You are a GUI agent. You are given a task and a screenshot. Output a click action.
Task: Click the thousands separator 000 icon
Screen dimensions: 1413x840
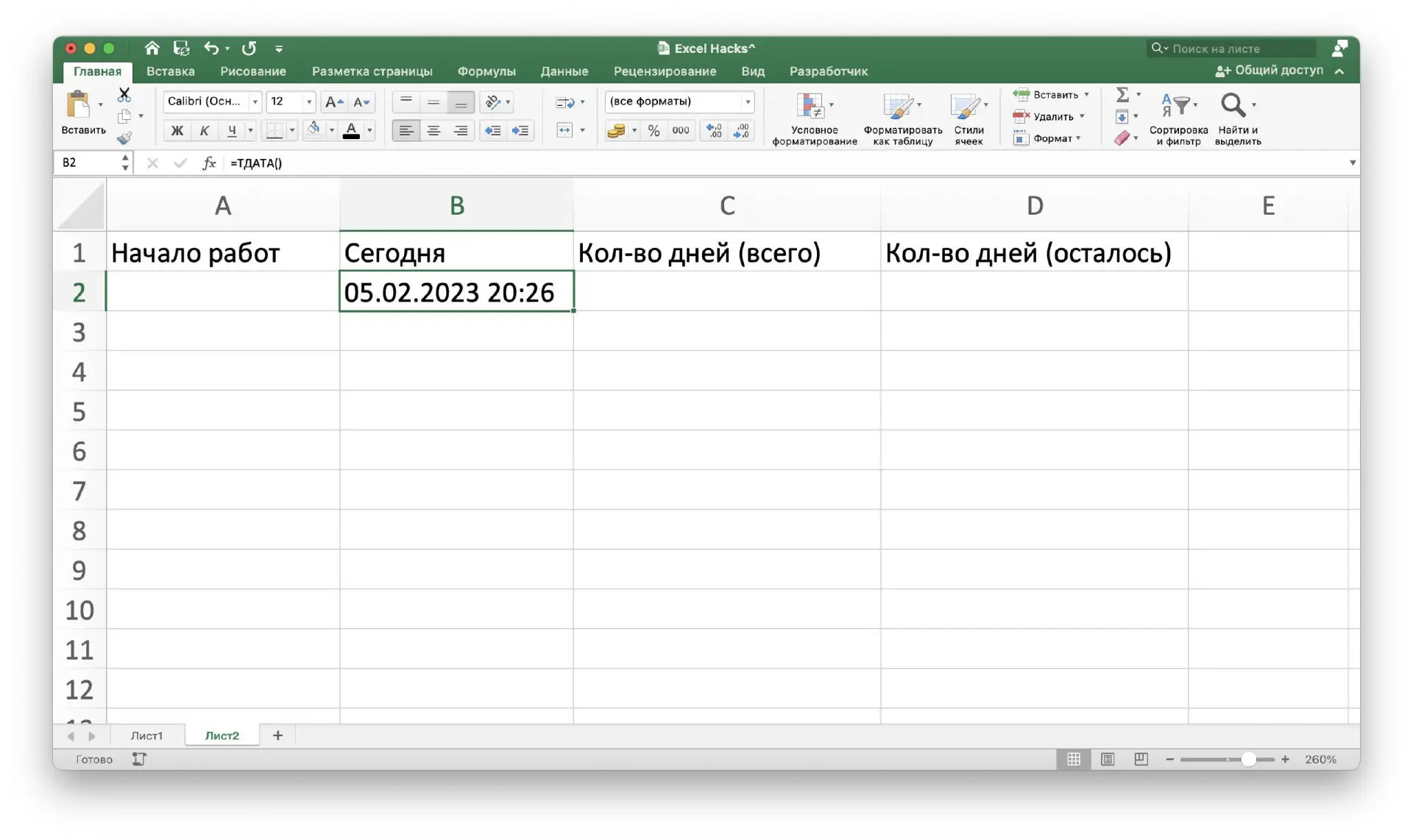point(681,131)
